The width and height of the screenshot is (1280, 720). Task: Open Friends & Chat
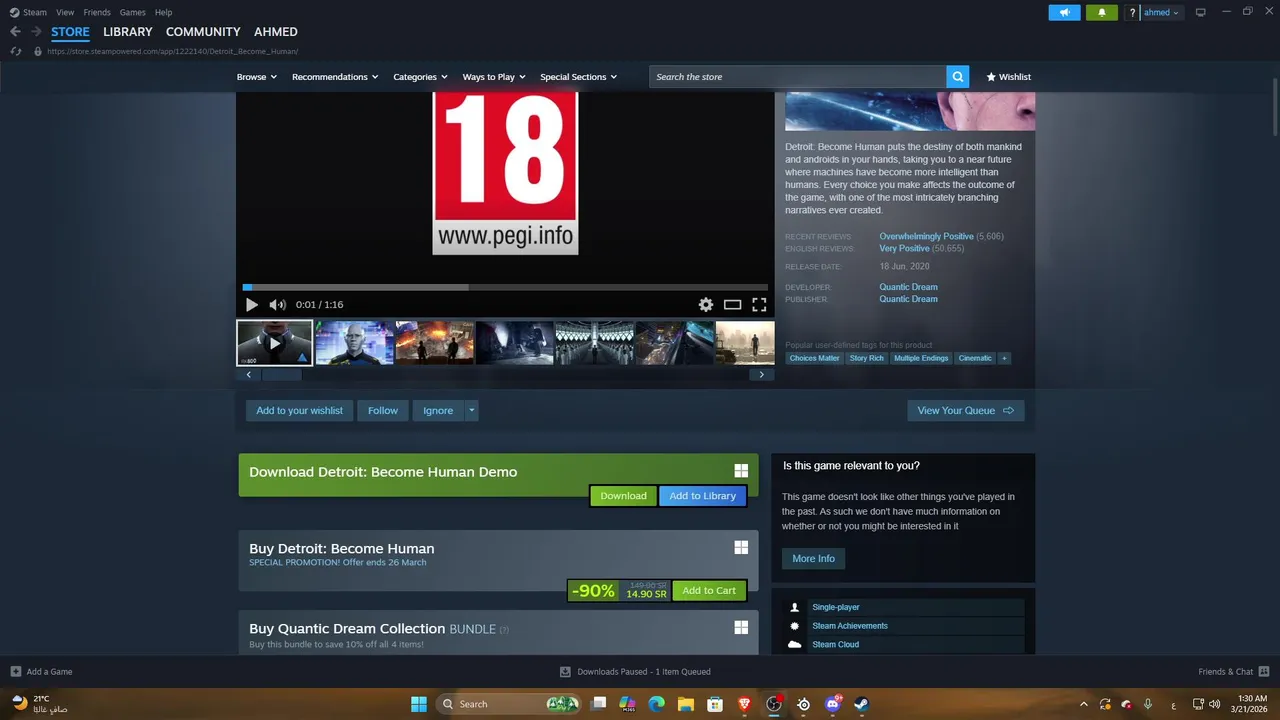tap(1233, 672)
